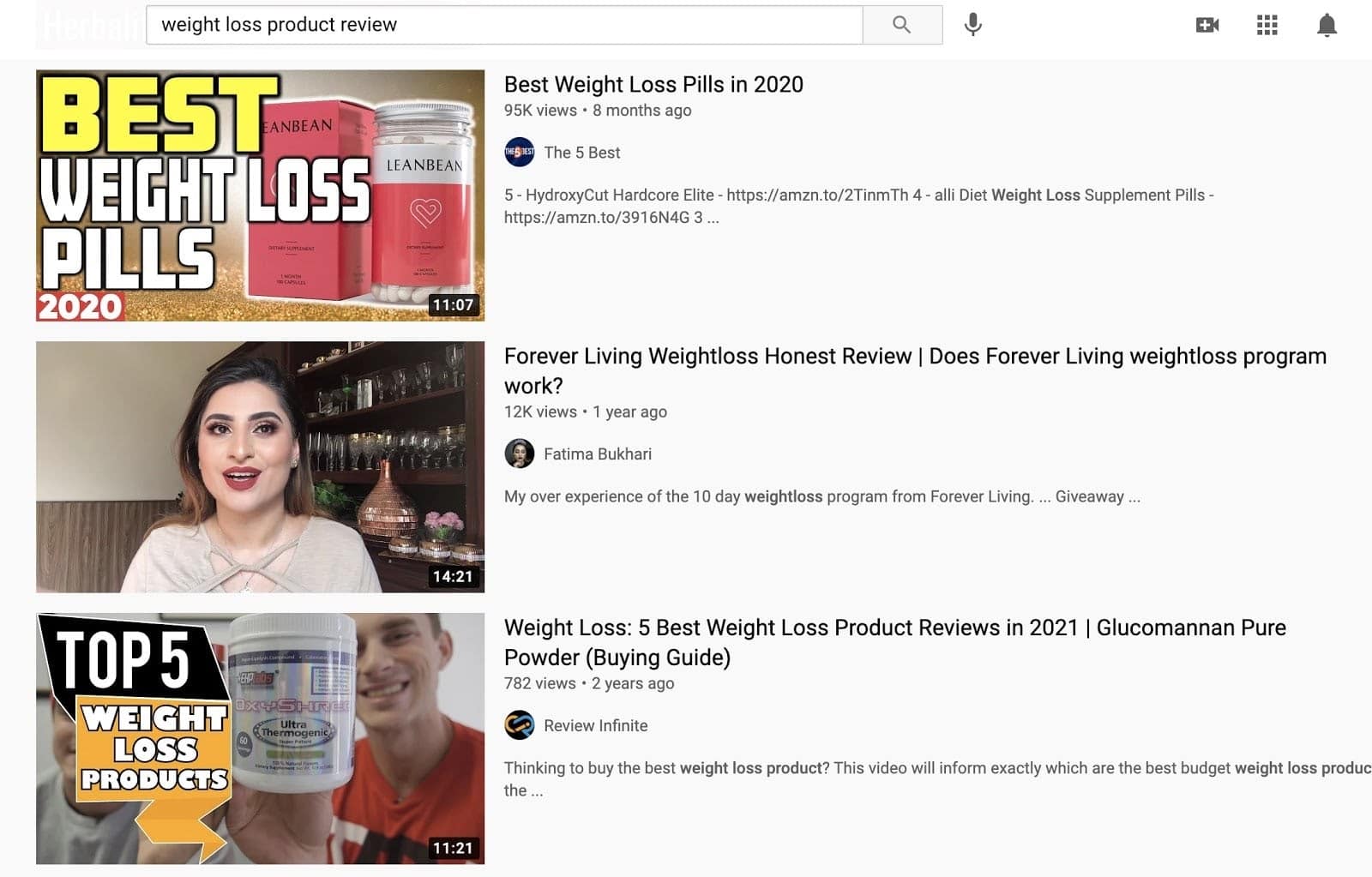Open the notifications bell
This screenshot has height=877, width=1372.
click(x=1327, y=25)
